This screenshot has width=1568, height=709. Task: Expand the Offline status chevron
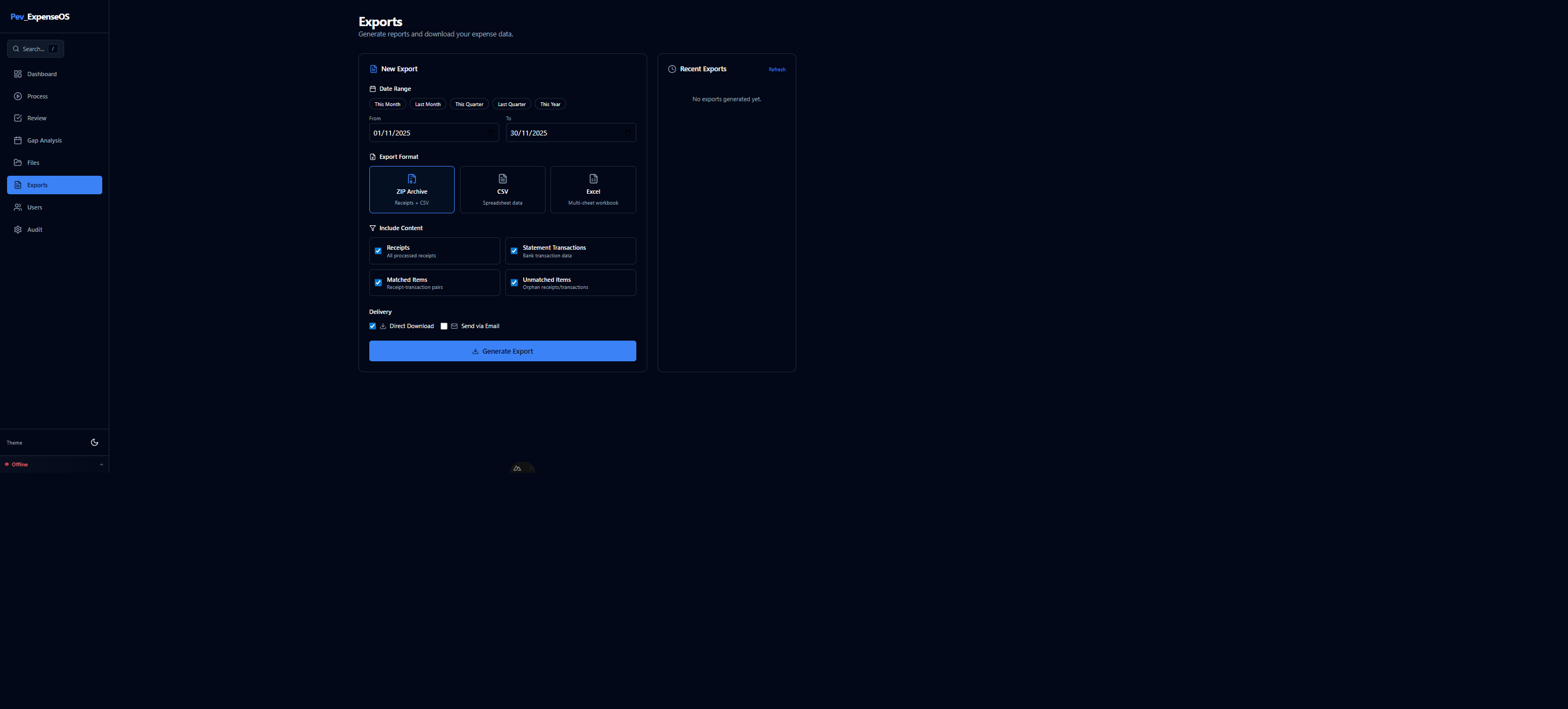tap(101, 464)
